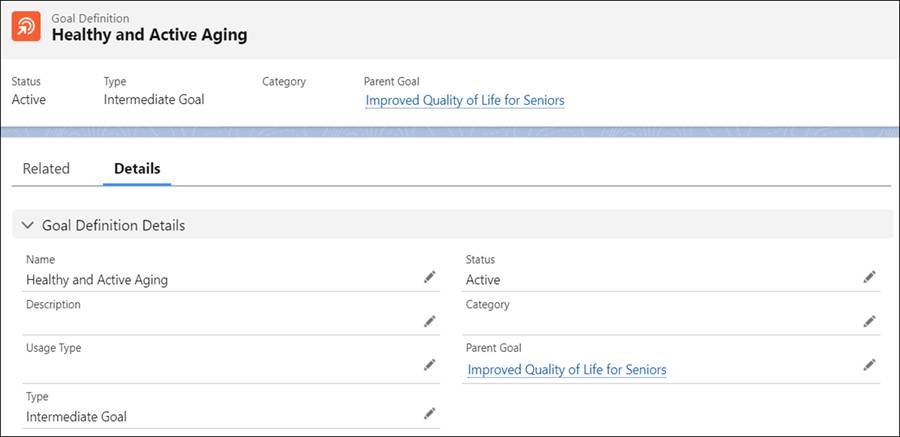
Task: Edit the details Category pencil icon
Action: click(869, 322)
